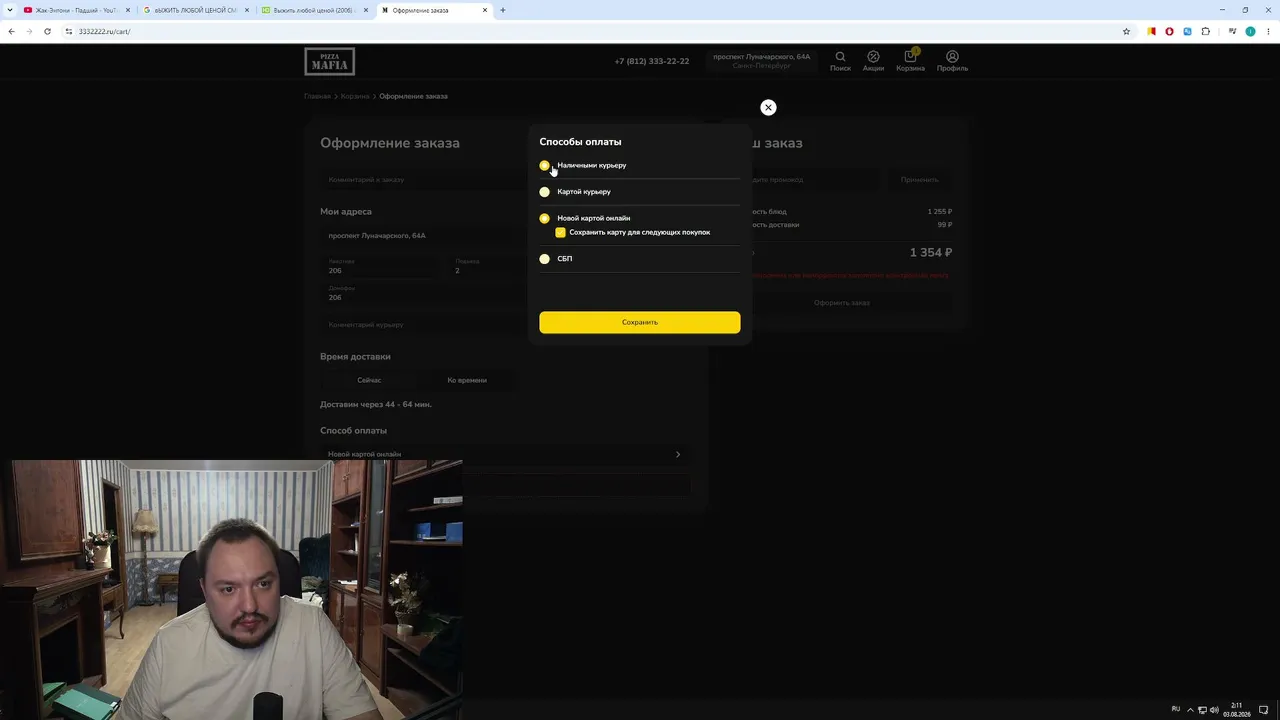The image size is (1280, 720).
Task: Choose Сейчас delivery time
Action: [369, 380]
